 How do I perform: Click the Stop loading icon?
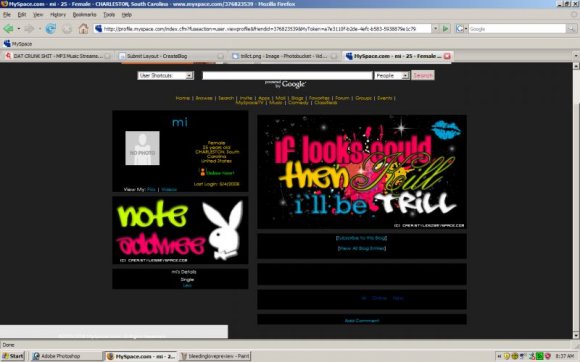pos(67,28)
